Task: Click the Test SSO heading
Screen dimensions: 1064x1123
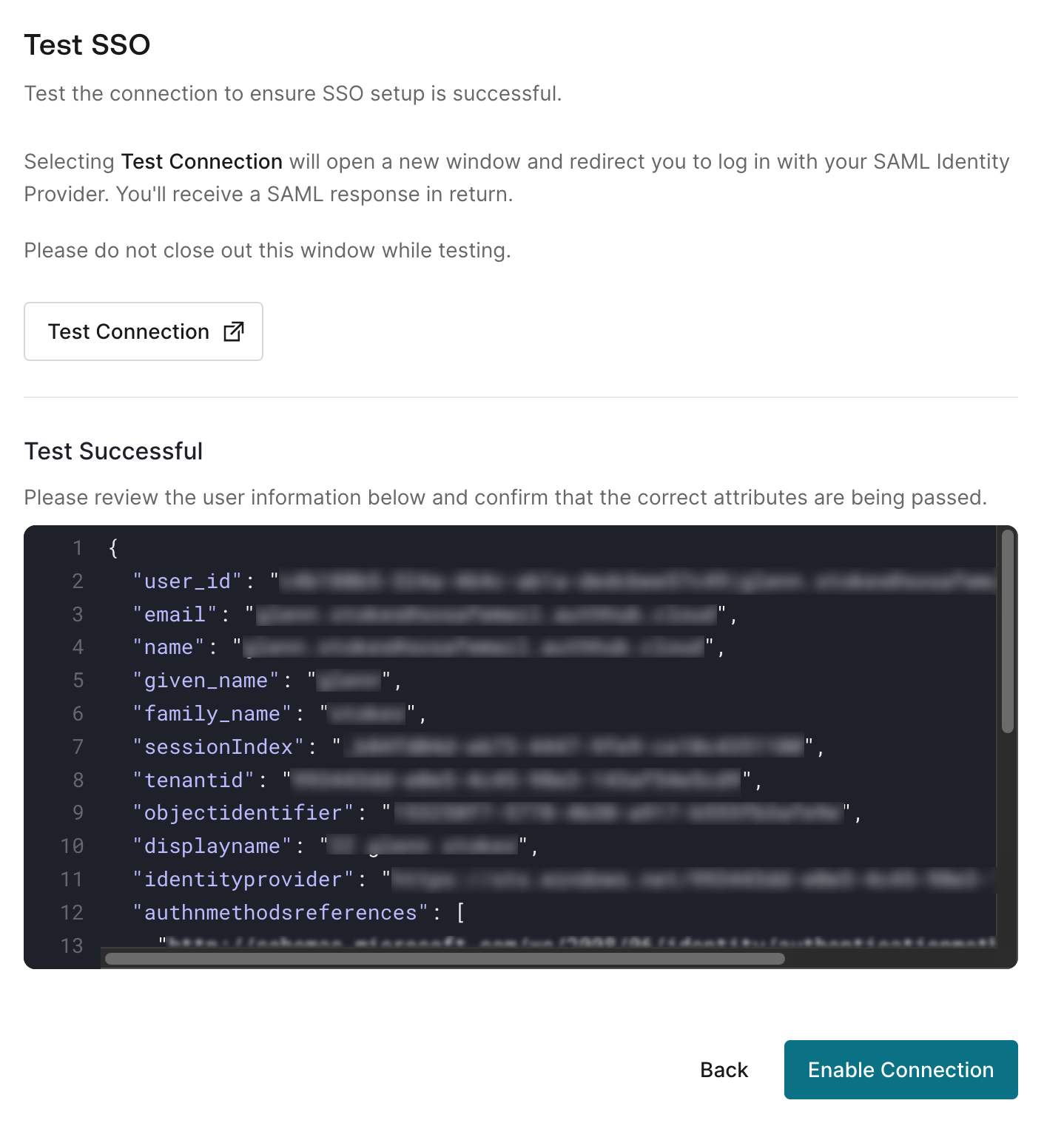Action: click(x=87, y=44)
